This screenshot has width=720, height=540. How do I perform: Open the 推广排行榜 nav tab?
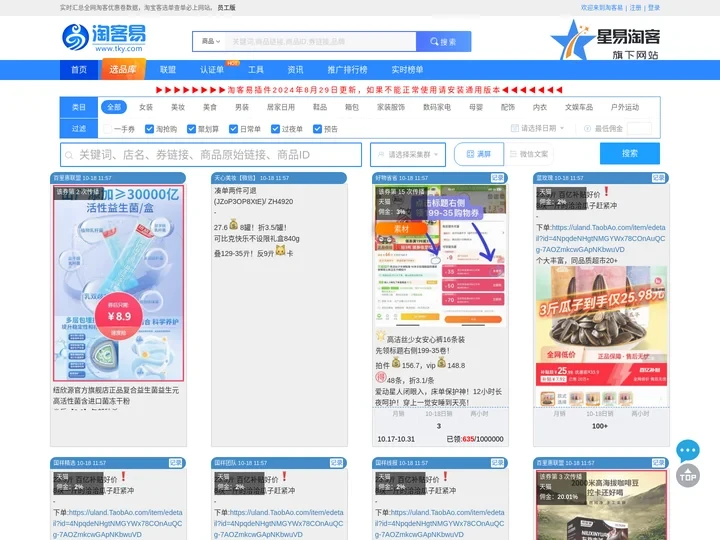click(347, 70)
